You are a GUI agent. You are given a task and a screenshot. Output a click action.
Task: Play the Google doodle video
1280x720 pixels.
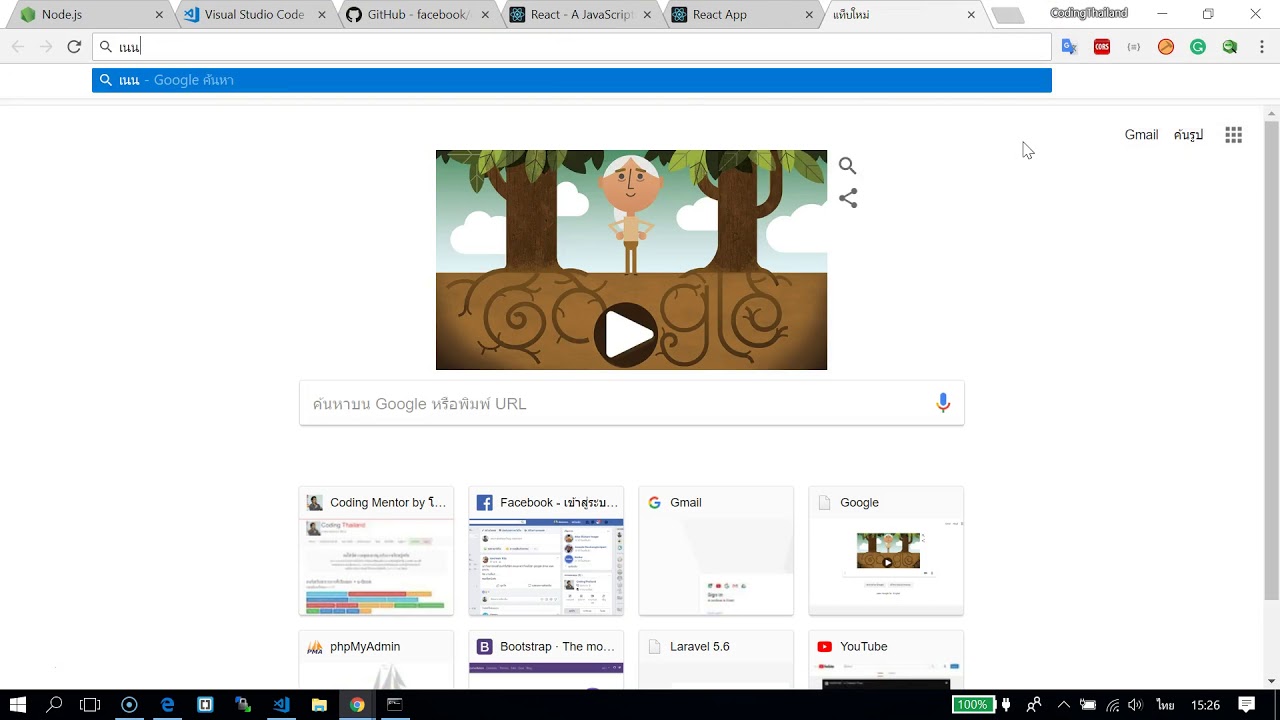pyautogui.click(x=626, y=335)
